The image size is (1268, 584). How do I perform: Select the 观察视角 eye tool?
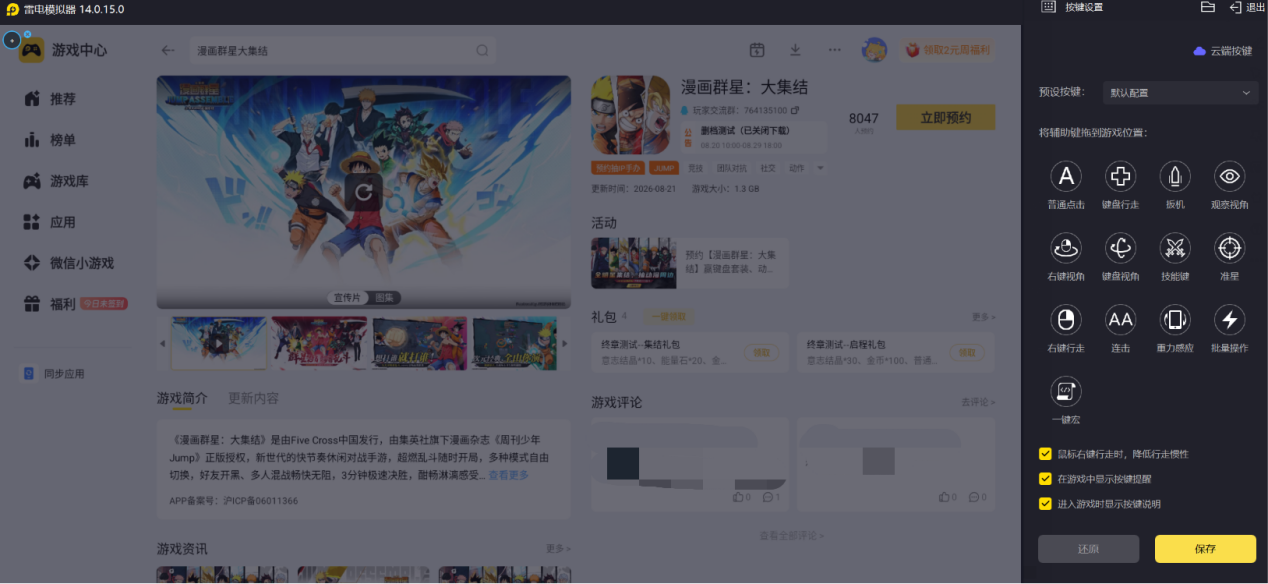(1229, 177)
